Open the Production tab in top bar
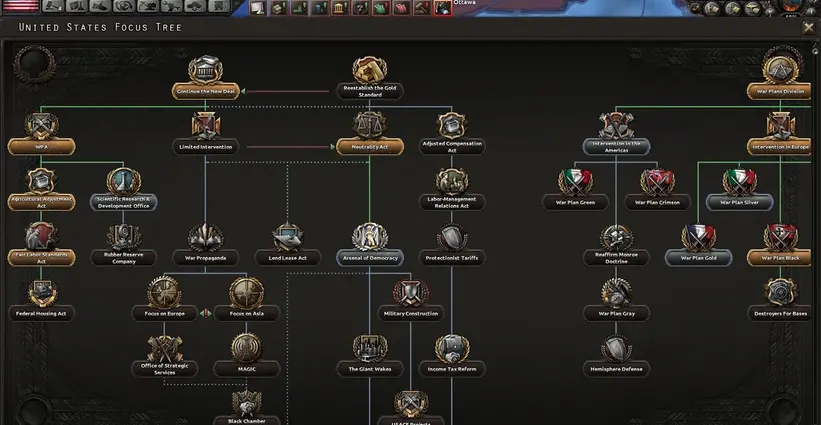Image resolution: width=821 pixels, height=425 pixels. click(172, 6)
